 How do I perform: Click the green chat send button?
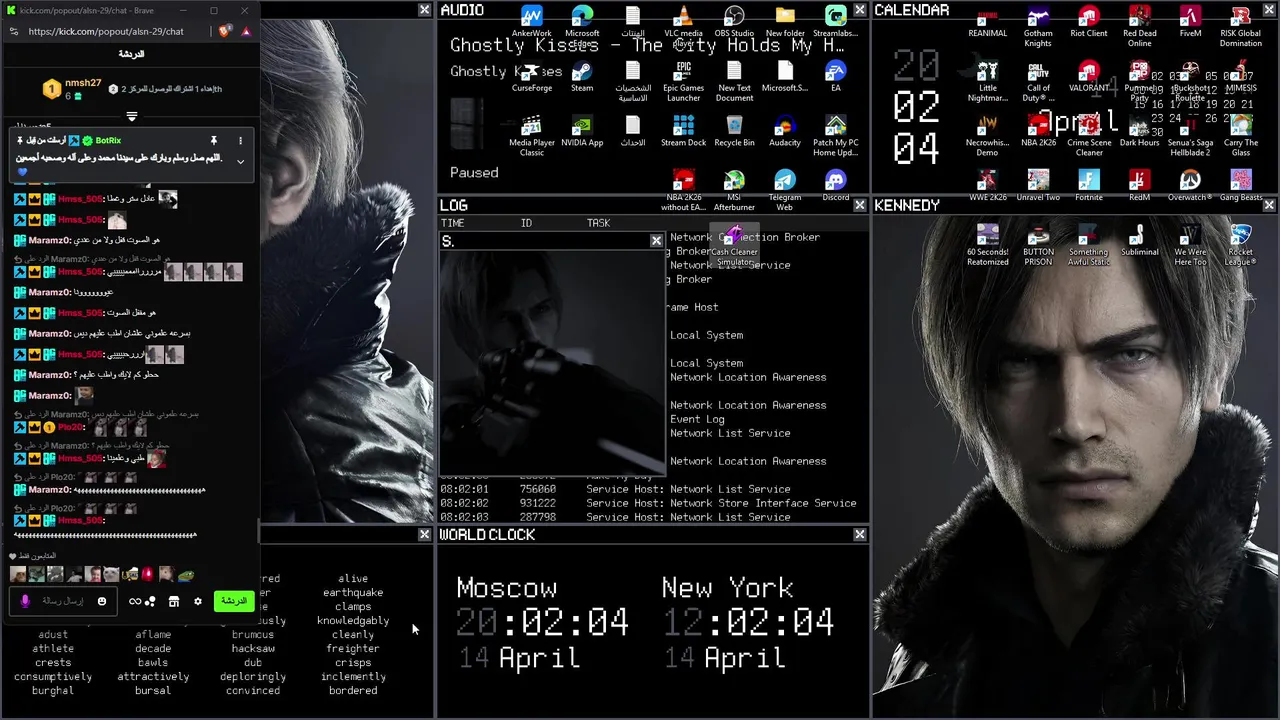tap(233, 601)
